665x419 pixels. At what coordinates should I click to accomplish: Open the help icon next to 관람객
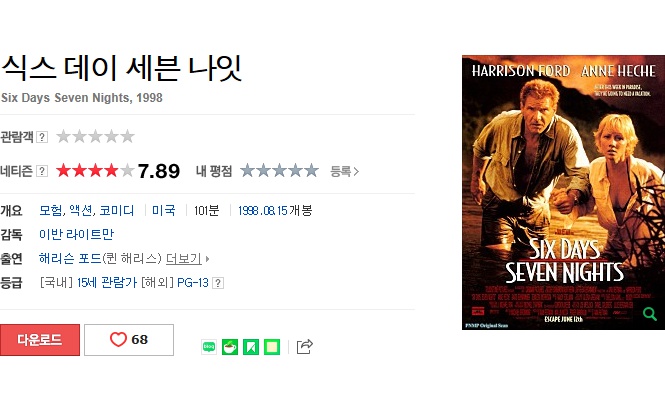(42, 137)
